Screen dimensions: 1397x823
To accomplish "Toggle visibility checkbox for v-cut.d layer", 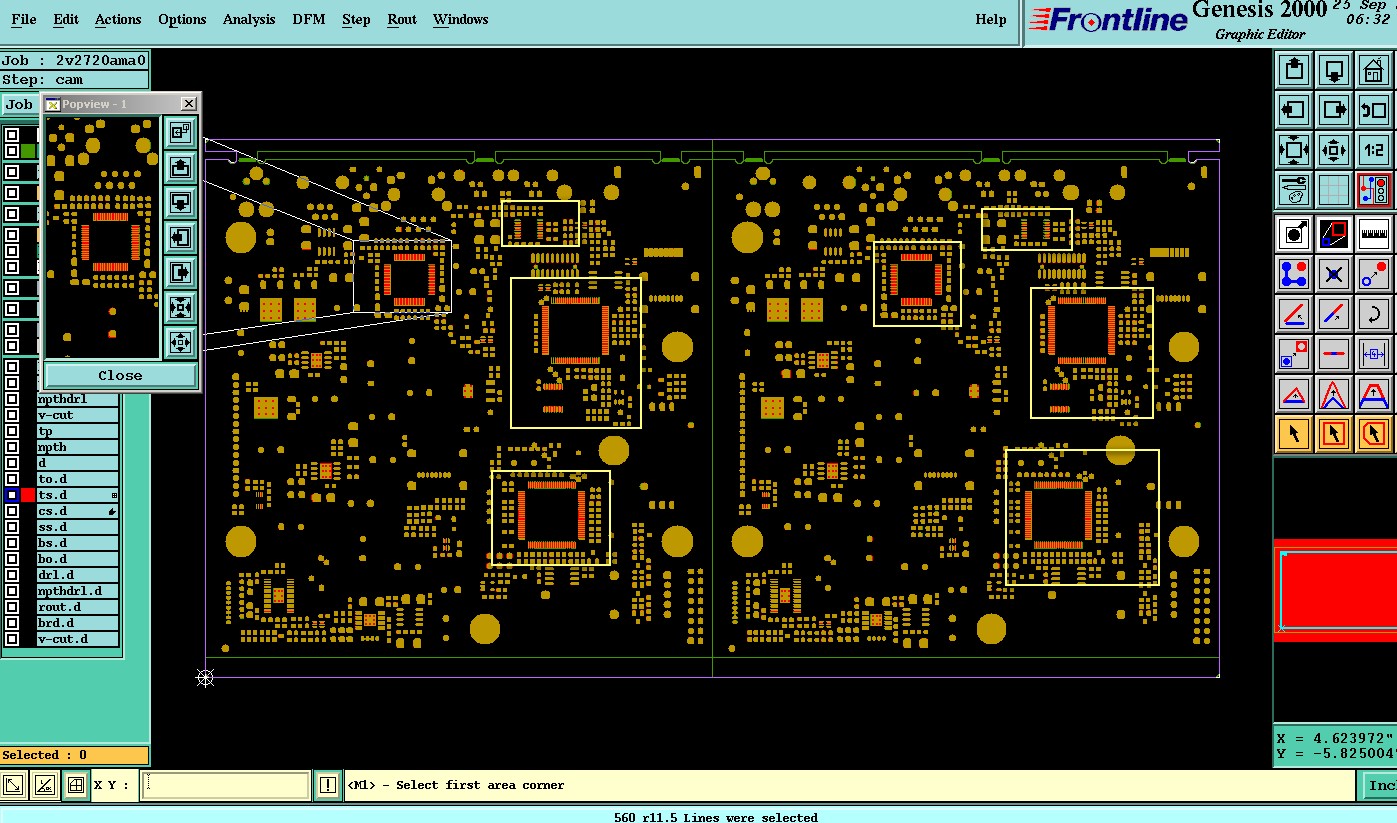I will (x=12, y=639).
